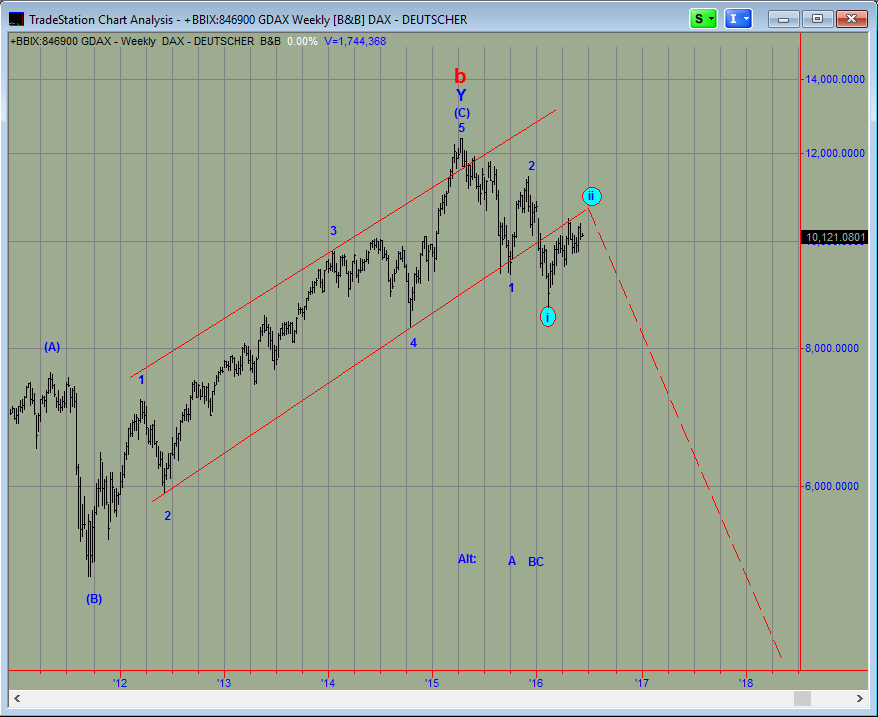The image size is (878, 717).
Task: Select the '(A)' wave label
Action: point(52,347)
